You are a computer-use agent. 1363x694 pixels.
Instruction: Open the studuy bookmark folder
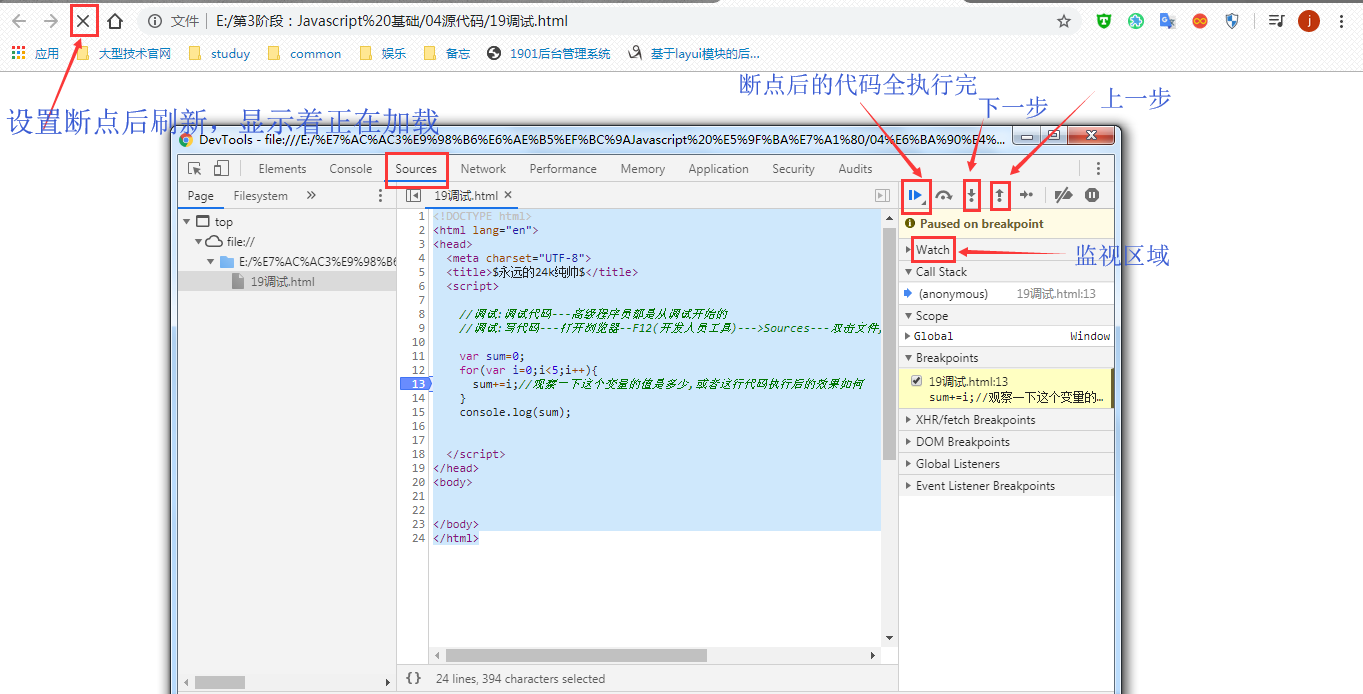pos(219,54)
